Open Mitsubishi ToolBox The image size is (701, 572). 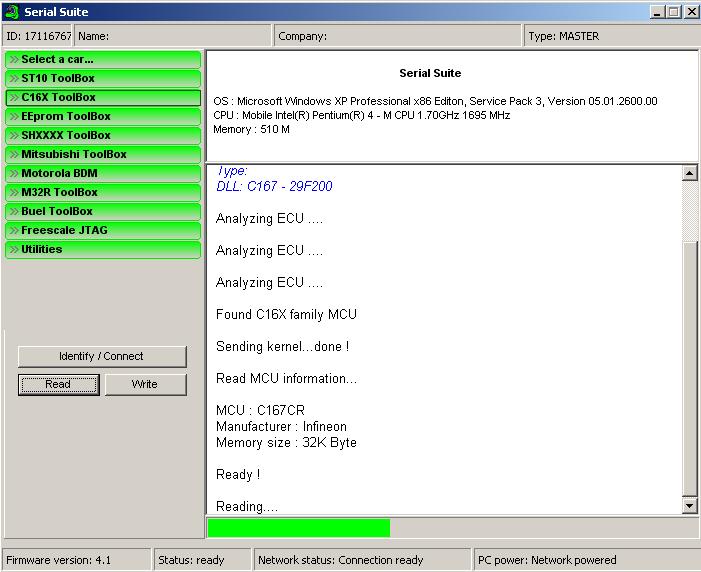point(103,154)
